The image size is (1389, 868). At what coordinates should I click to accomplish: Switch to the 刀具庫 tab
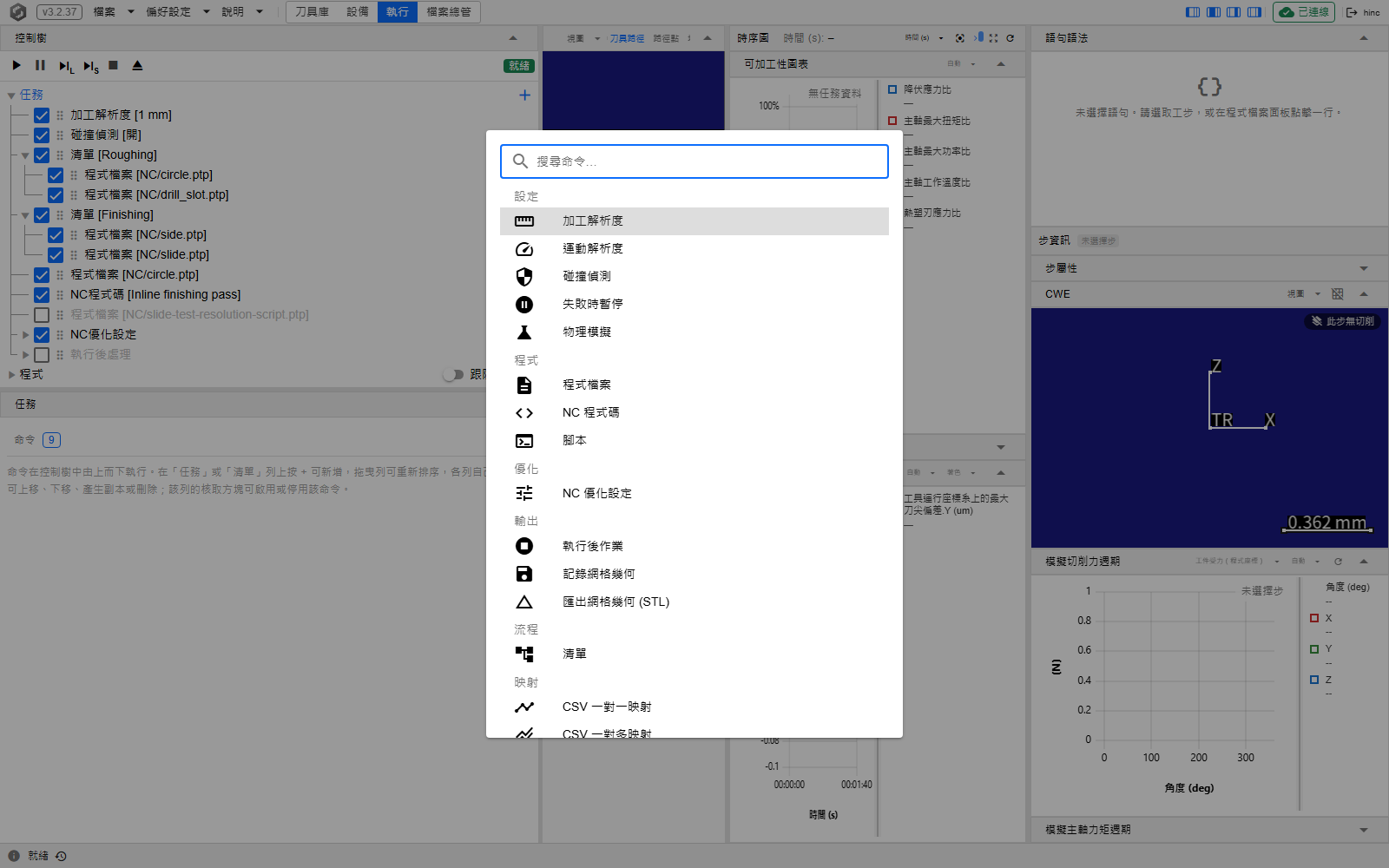312,12
